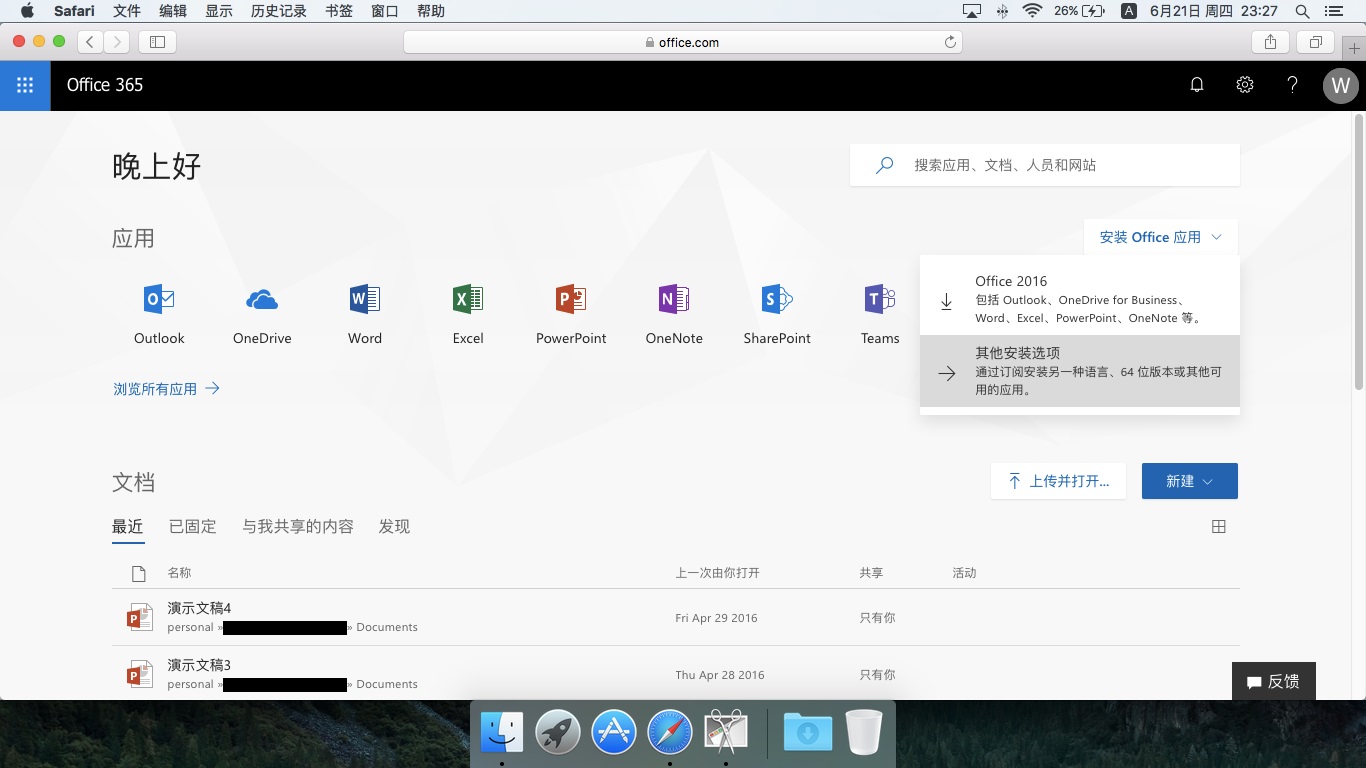The height and width of the screenshot is (768, 1366).
Task: Open the Safari 文件 menu
Action: (x=127, y=11)
